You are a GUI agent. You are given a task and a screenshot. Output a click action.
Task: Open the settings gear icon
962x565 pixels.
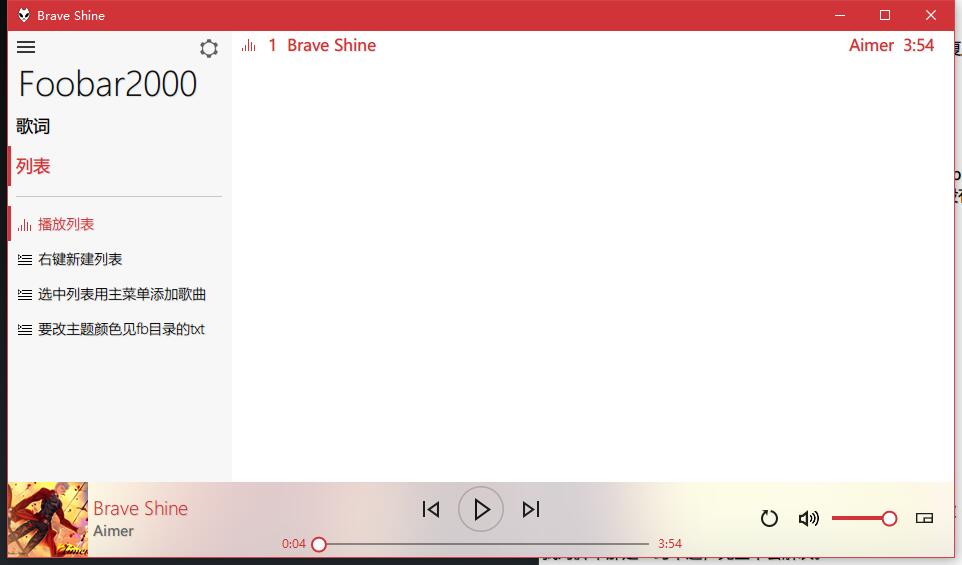coord(209,48)
